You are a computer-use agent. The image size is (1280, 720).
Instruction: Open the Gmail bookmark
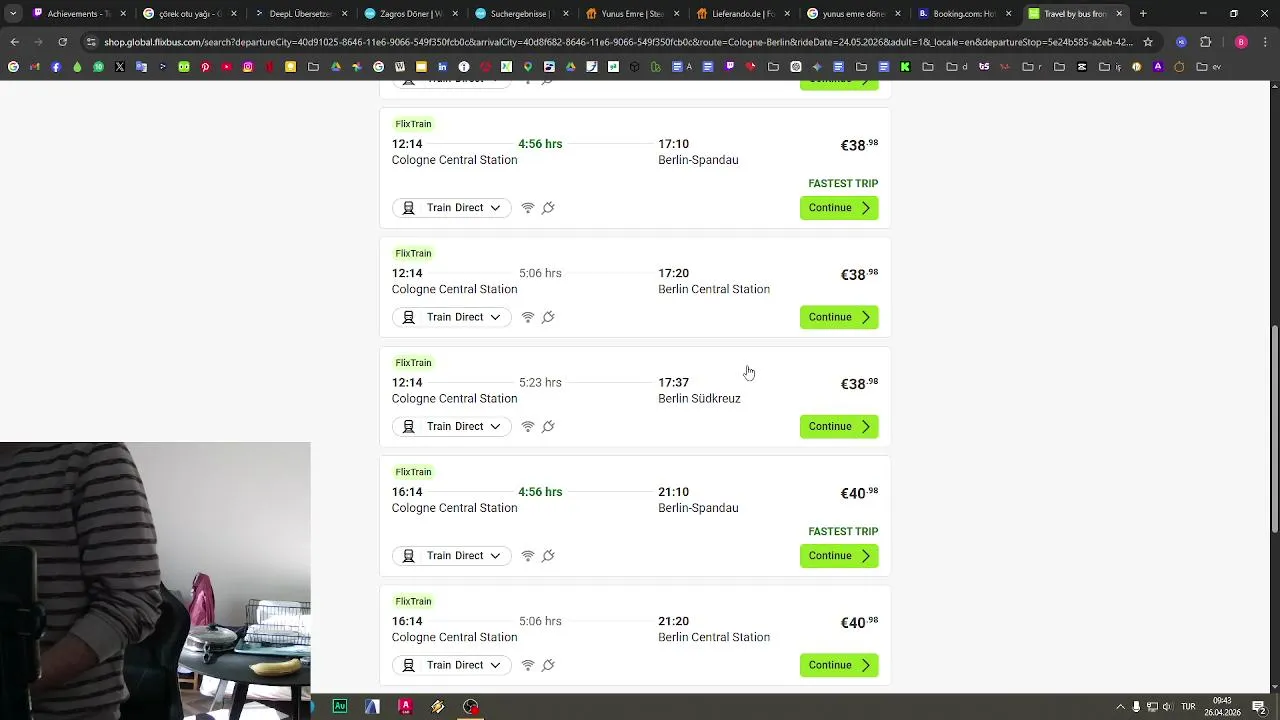(34, 67)
